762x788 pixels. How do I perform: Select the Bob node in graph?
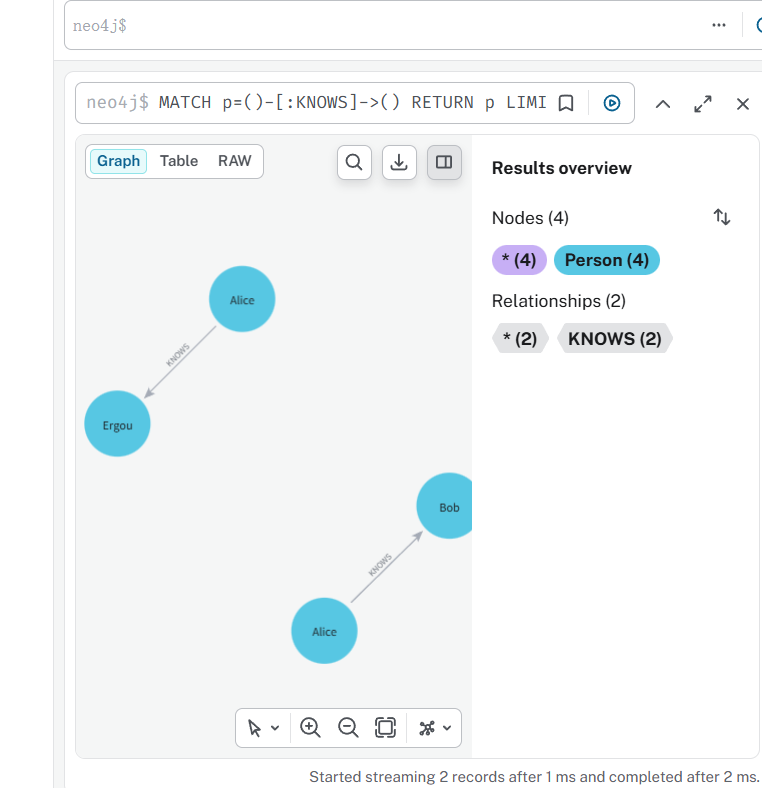tap(447, 506)
